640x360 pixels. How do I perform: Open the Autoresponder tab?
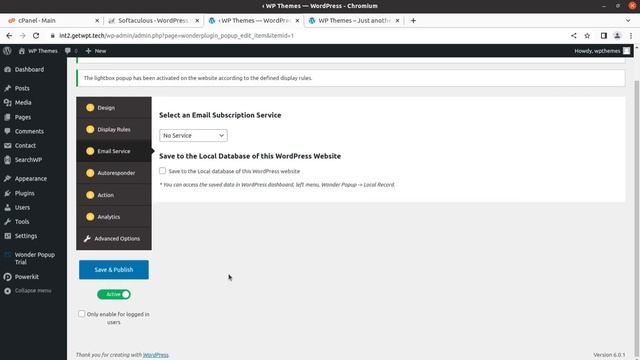(114, 173)
